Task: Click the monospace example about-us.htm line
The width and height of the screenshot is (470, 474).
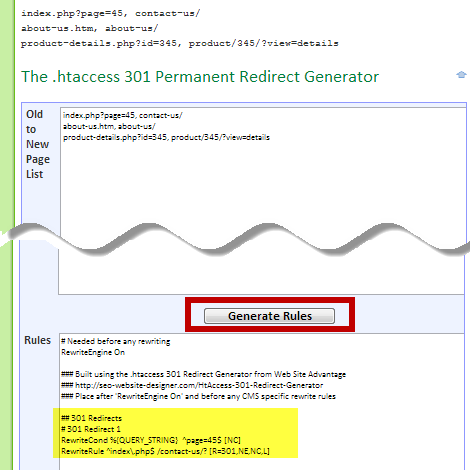Action: tap(90, 28)
